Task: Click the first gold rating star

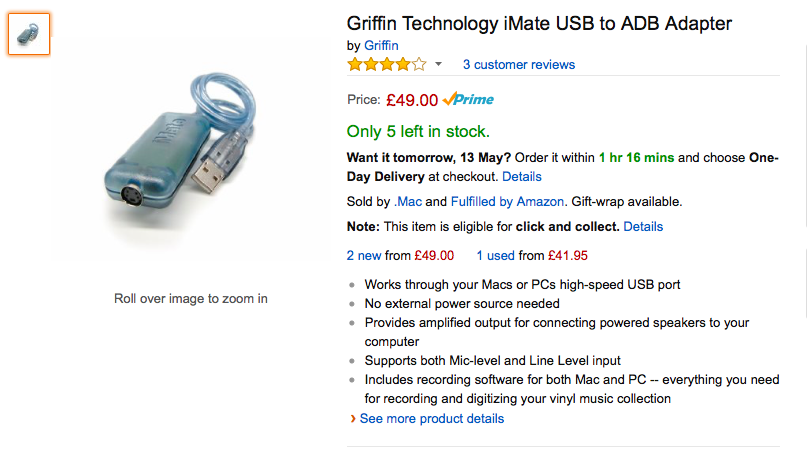Action: click(x=355, y=65)
